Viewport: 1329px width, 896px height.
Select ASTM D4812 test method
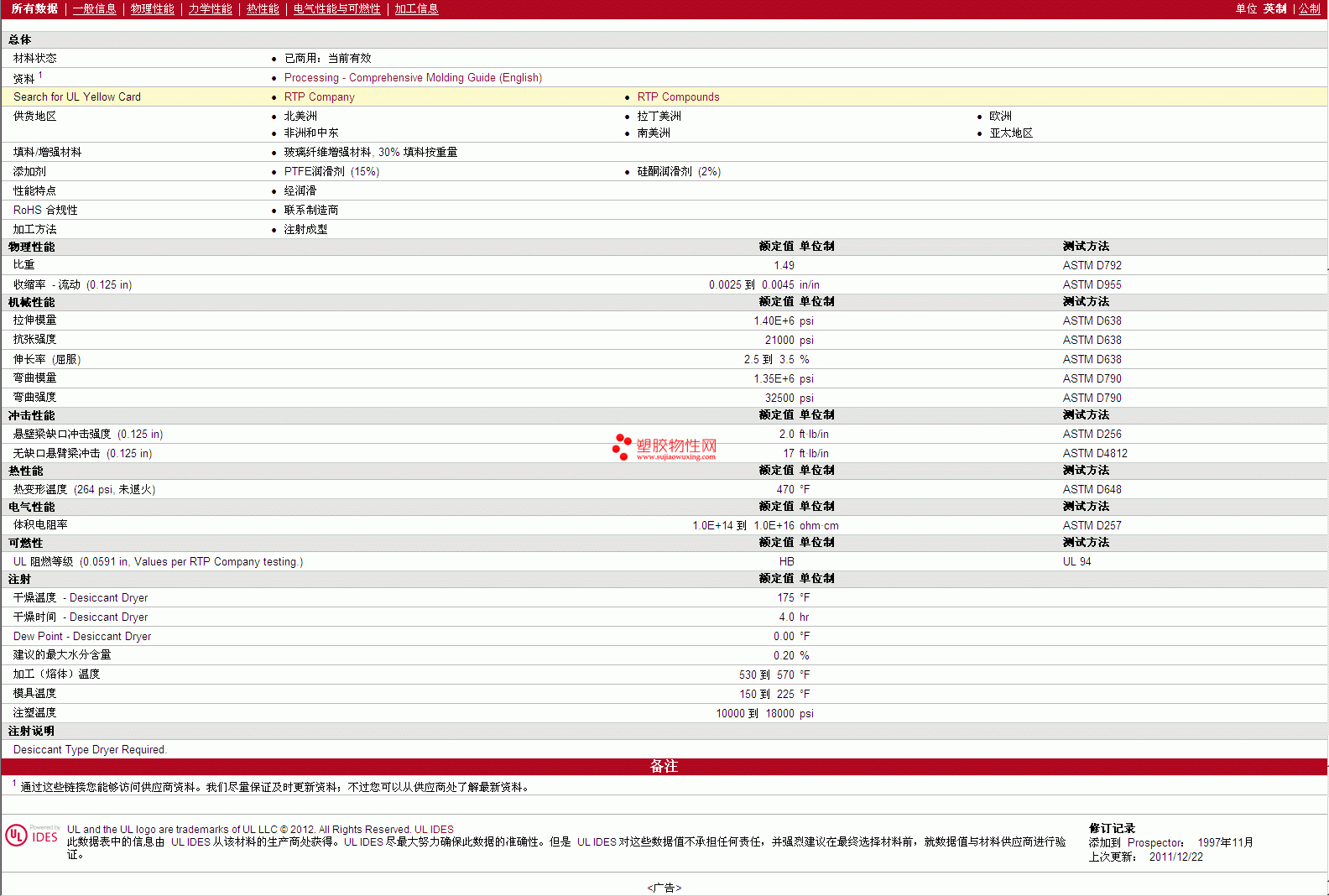click(1095, 453)
